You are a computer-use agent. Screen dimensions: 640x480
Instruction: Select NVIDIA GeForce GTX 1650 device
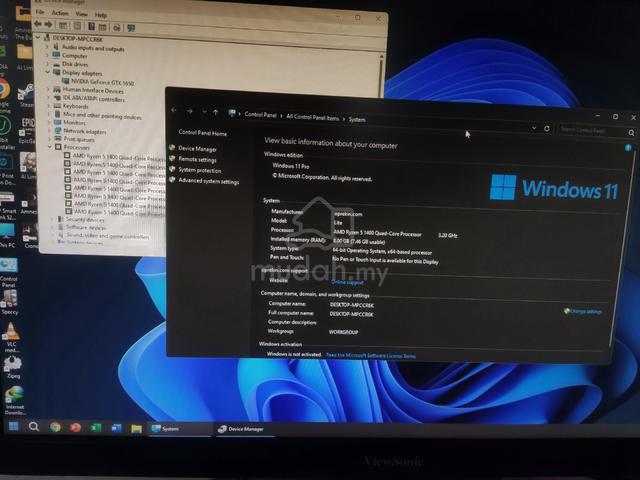coord(102,82)
